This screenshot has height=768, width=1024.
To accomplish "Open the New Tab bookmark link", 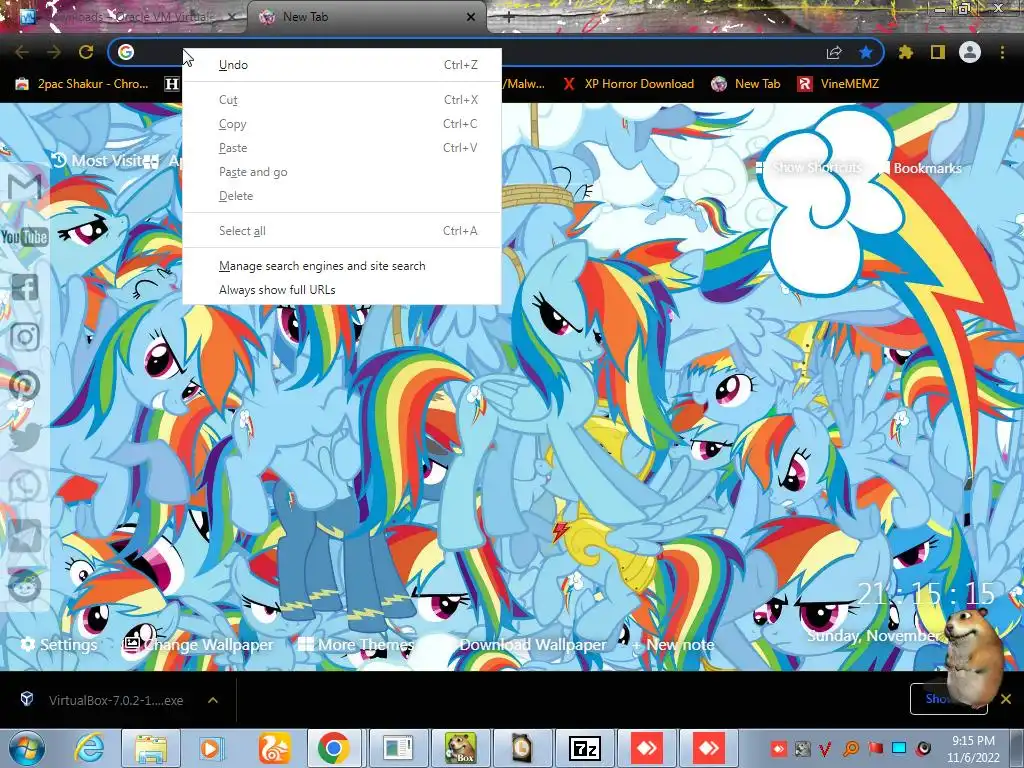I will click(746, 84).
